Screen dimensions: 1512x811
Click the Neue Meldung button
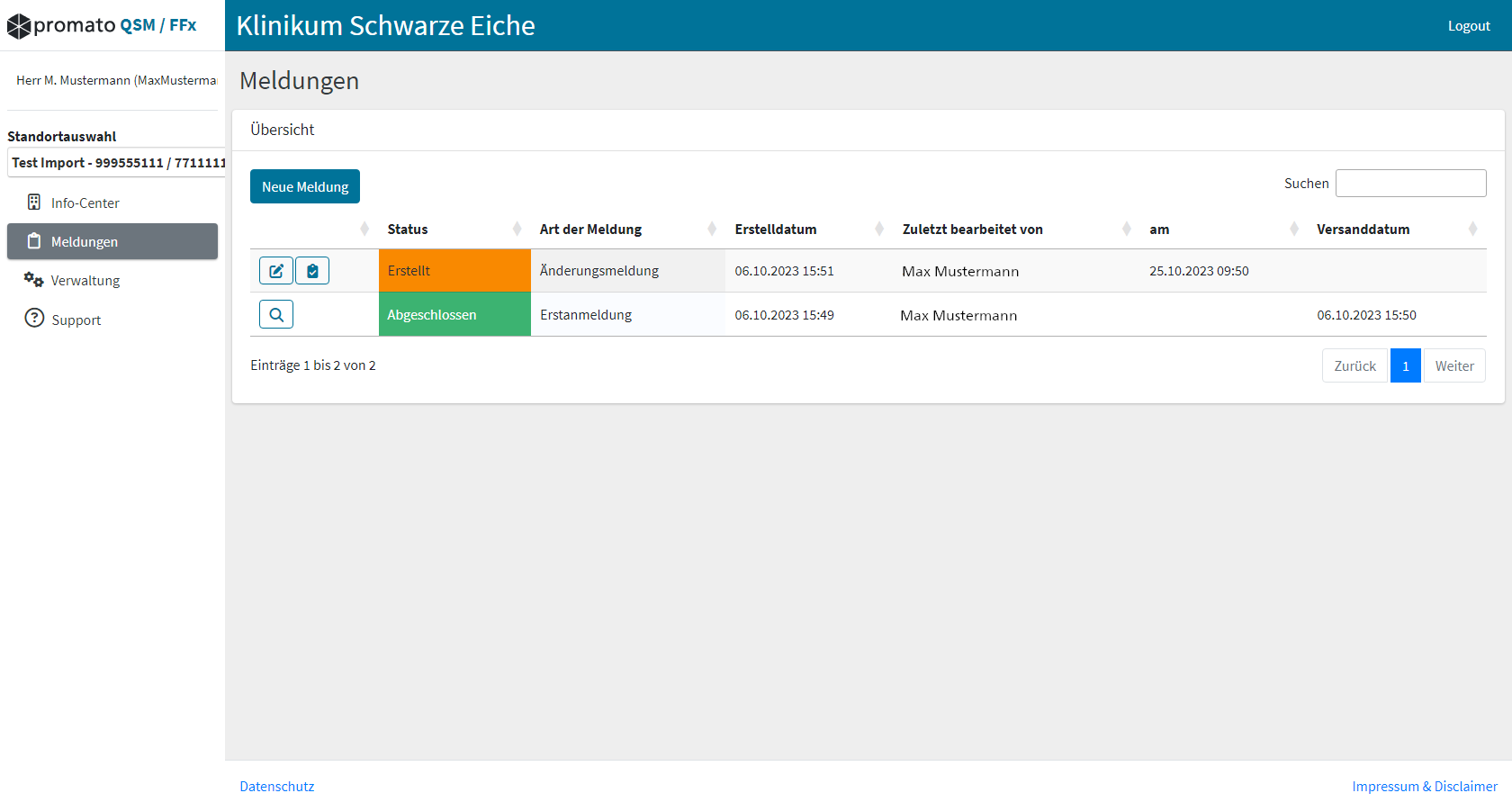pyautogui.click(x=305, y=186)
